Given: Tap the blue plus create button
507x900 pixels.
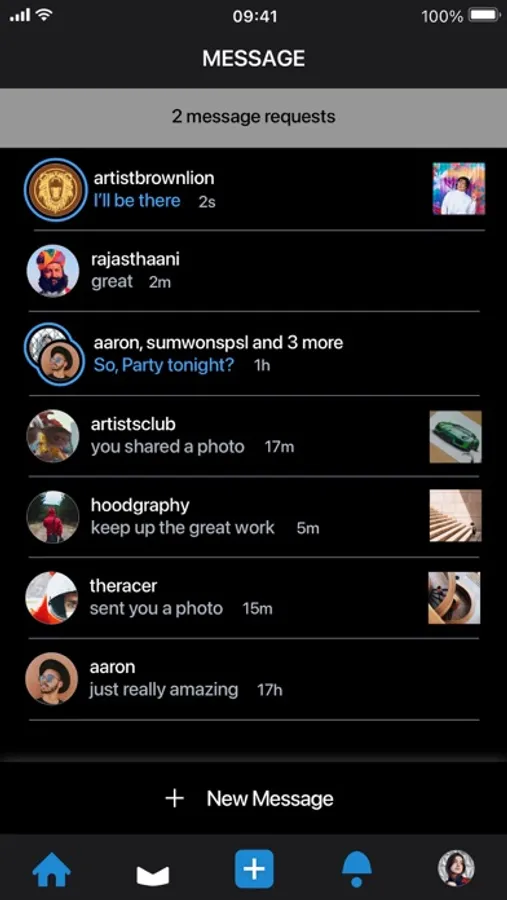Looking at the screenshot, I should [254, 870].
